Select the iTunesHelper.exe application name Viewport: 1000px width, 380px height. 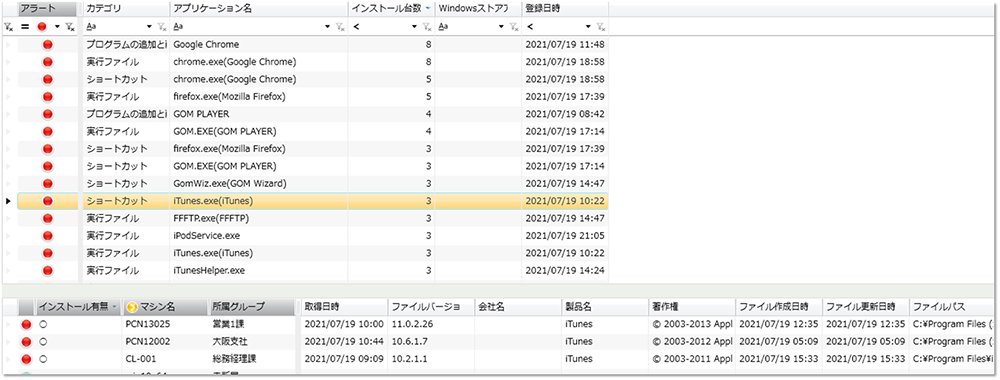210,270
